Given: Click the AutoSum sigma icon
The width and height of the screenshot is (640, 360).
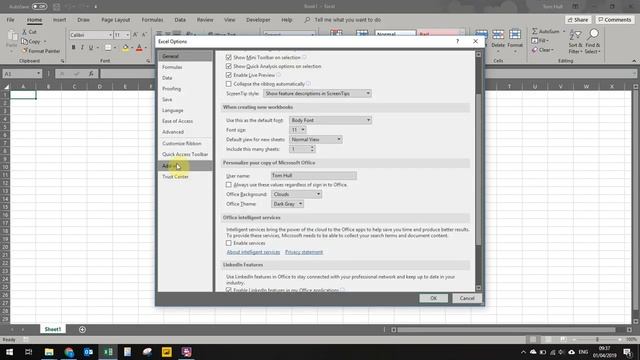Looking at the screenshot, I should click(x=535, y=31).
